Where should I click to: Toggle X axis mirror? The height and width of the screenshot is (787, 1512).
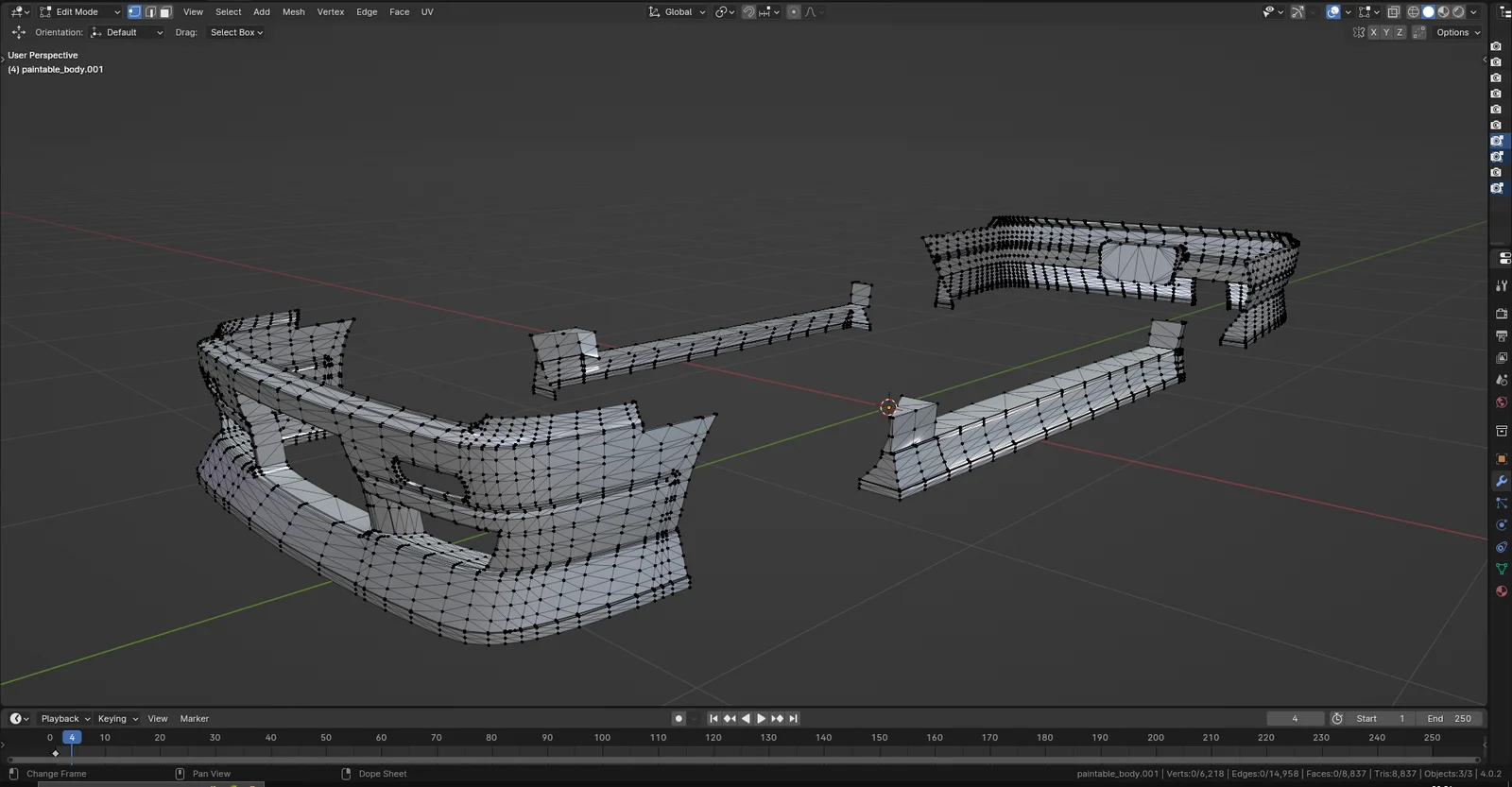1373,32
